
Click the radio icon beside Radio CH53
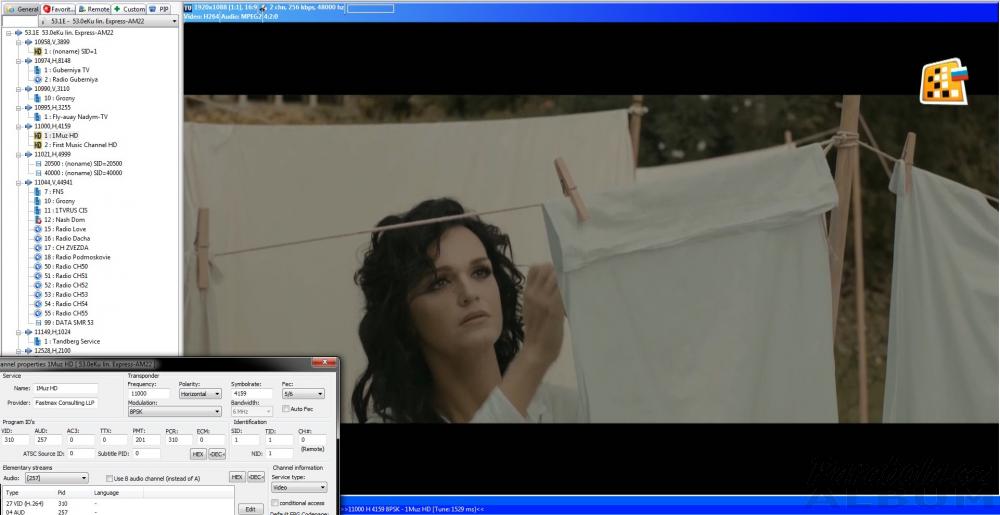[x=38, y=294]
